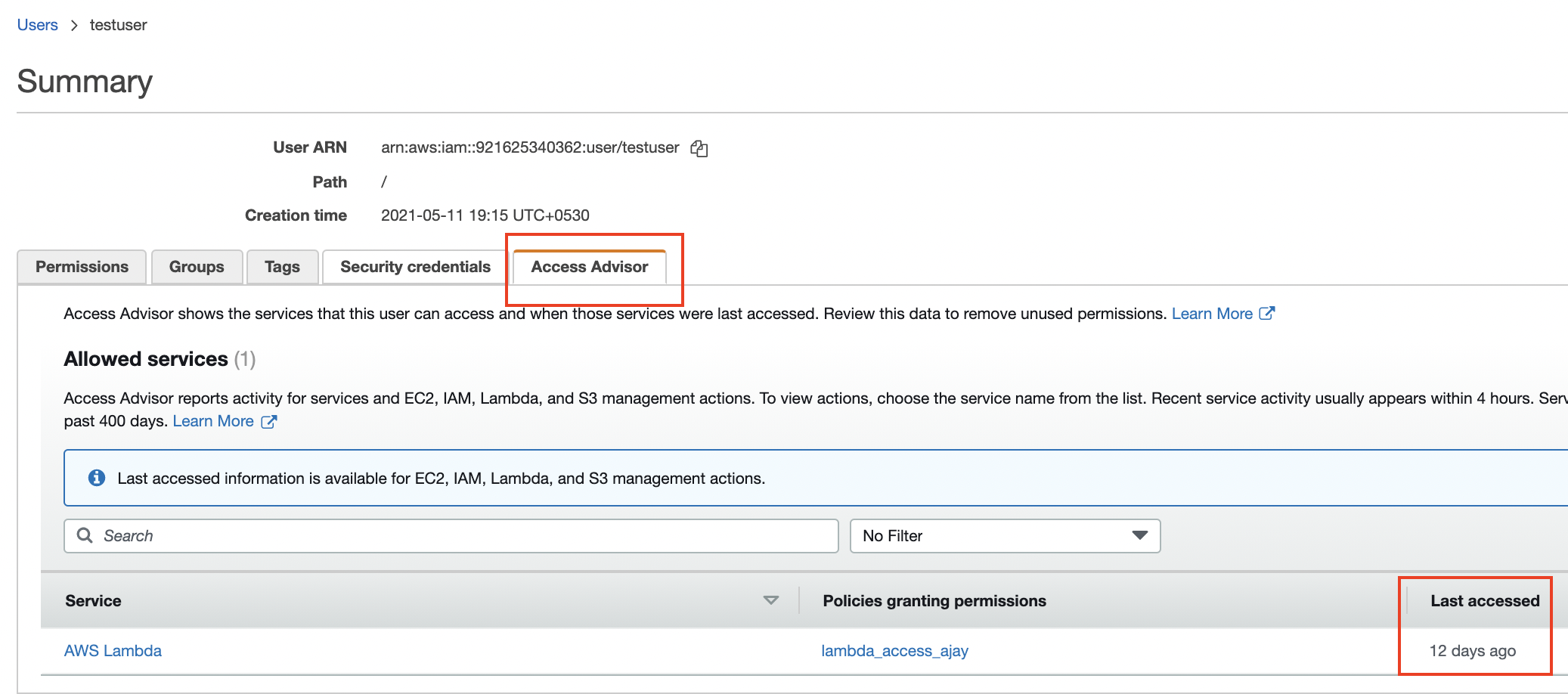Open the lambda_access_ajay policy link
This screenshot has width=1568, height=694.
[x=894, y=650]
